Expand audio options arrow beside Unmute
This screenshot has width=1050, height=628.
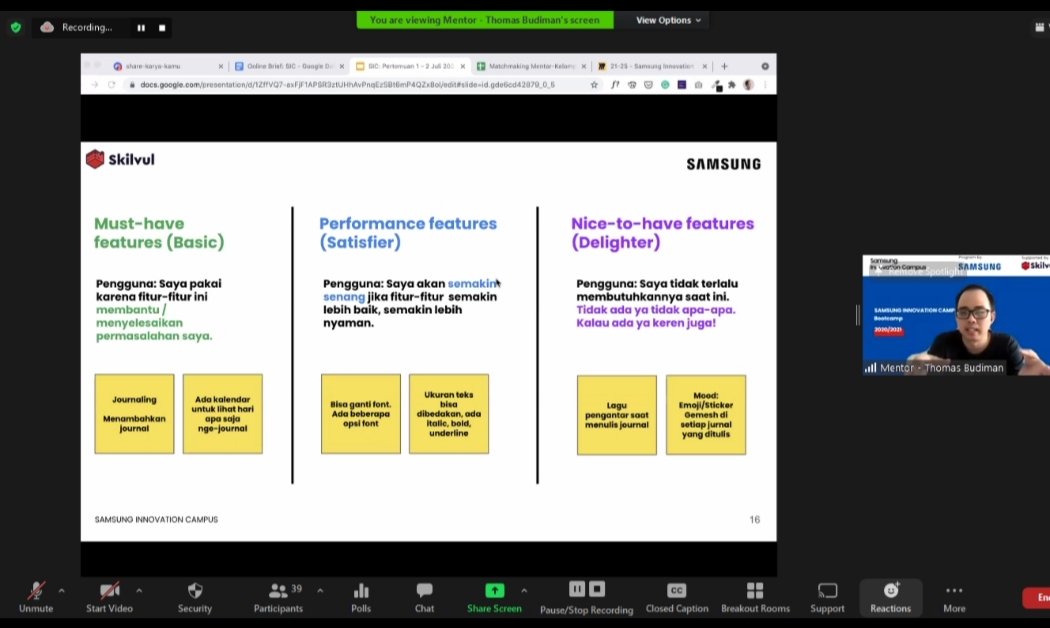(62, 590)
